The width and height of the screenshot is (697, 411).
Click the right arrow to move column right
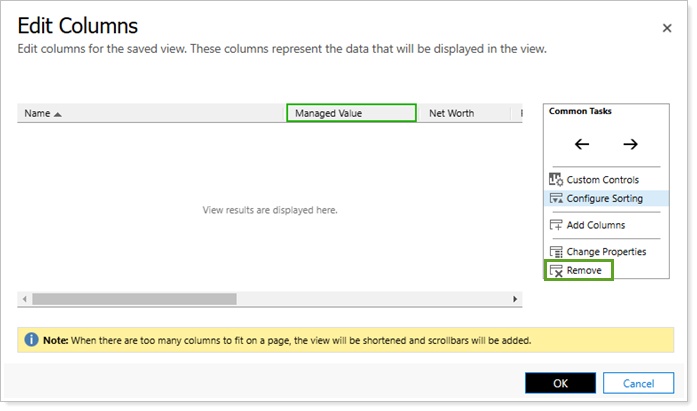(630, 144)
